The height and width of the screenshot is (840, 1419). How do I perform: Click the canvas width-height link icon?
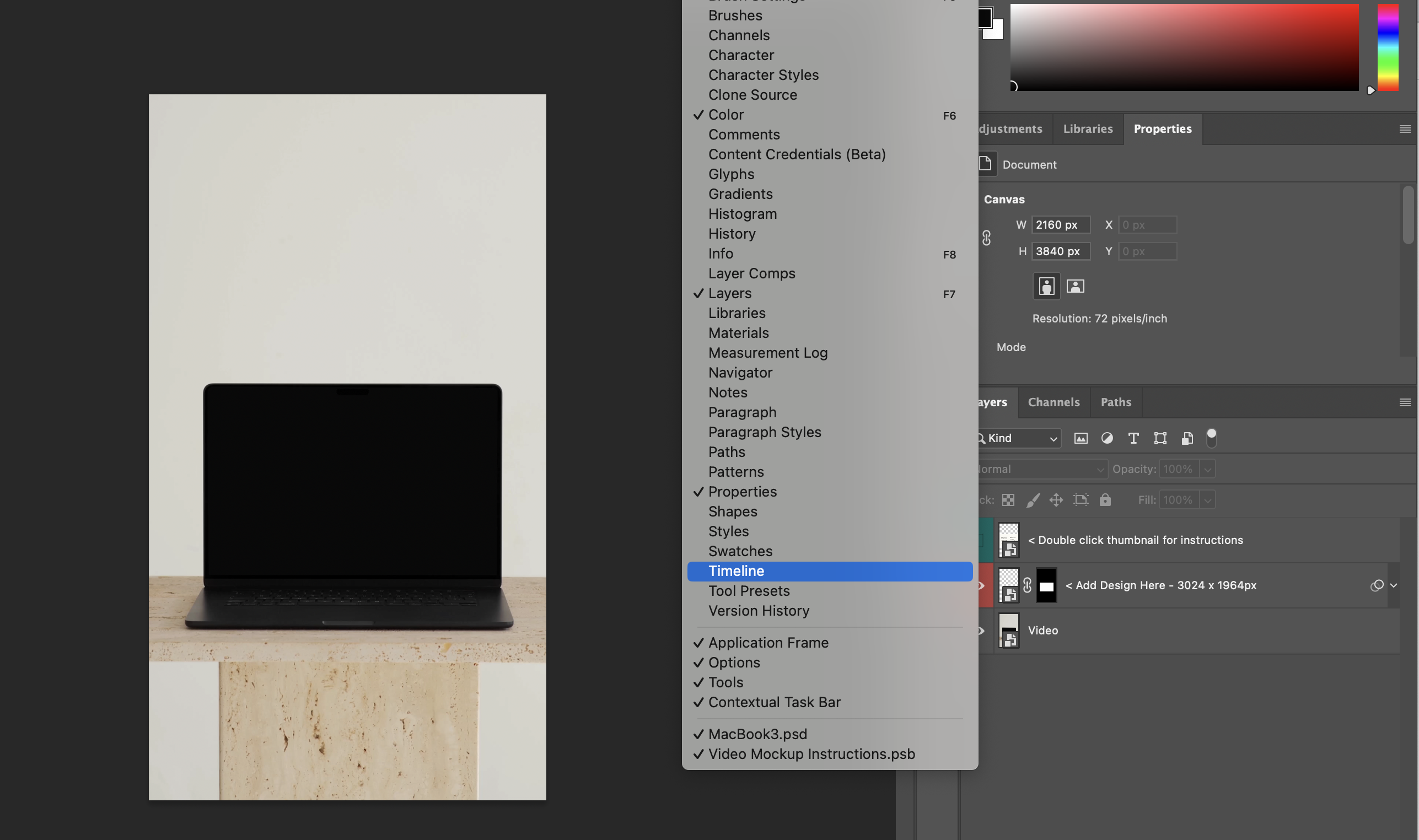point(987,238)
